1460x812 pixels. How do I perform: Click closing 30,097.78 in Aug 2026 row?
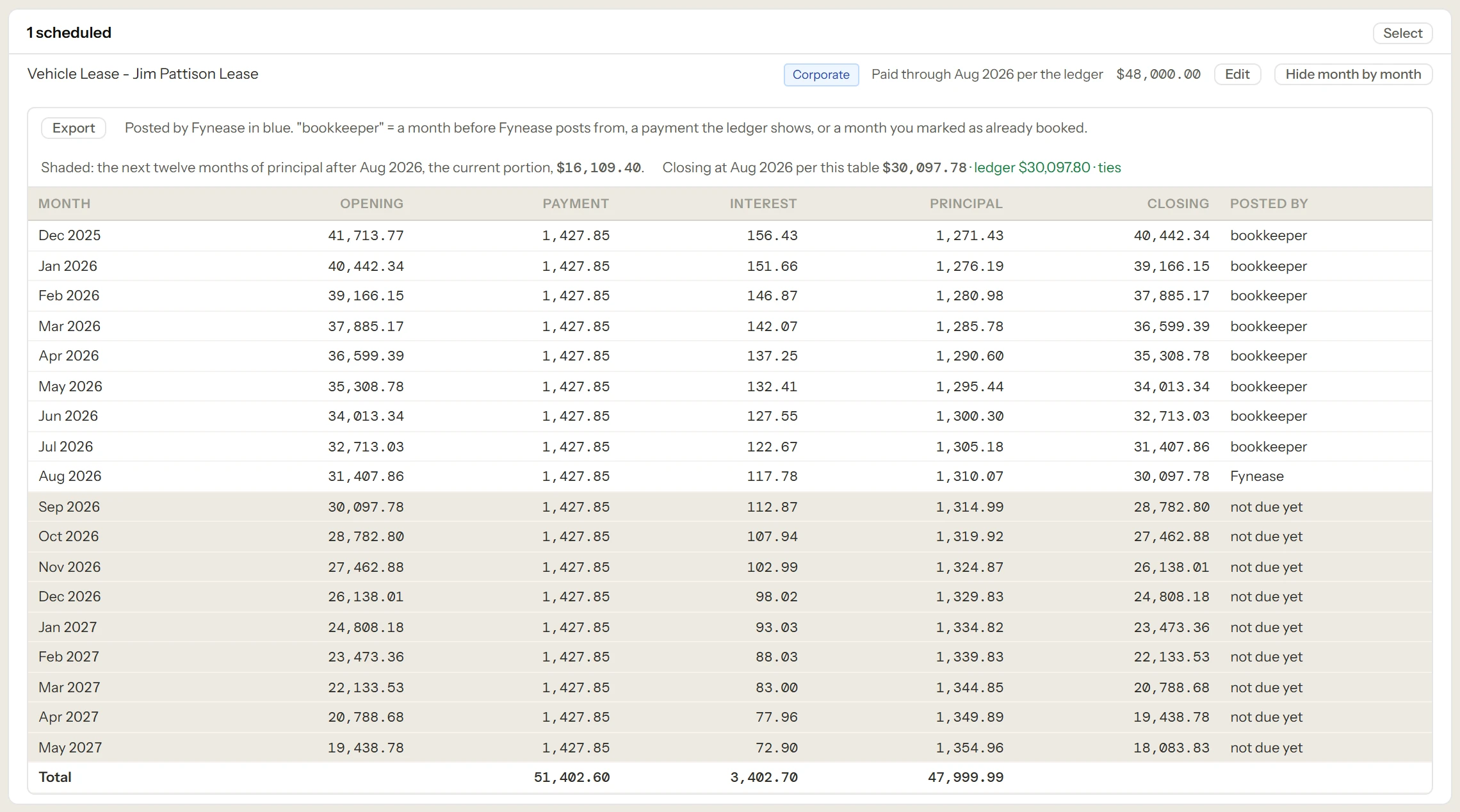(x=1171, y=476)
